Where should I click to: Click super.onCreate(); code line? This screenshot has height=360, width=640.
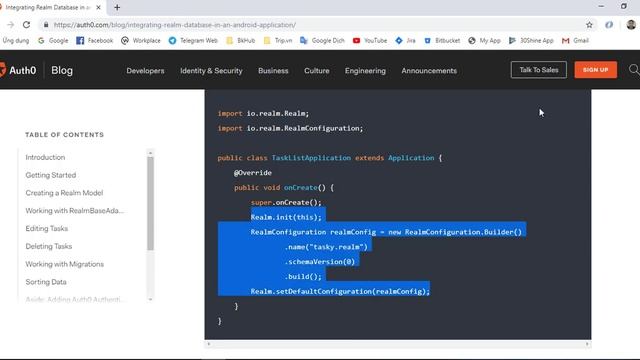click(286, 202)
